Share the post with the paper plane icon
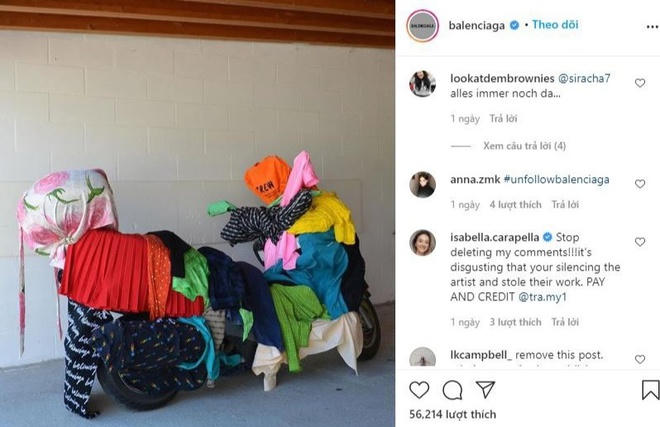The width and height of the screenshot is (660, 427). point(485,390)
